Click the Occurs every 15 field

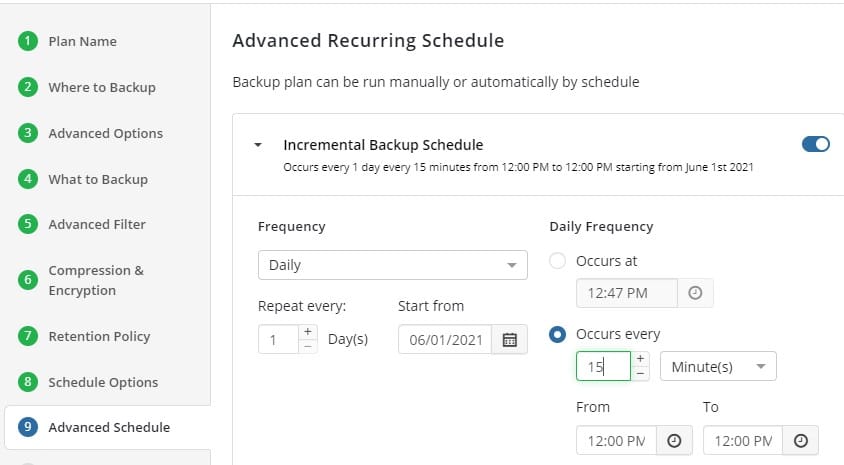pyautogui.click(x=603, y=367)
